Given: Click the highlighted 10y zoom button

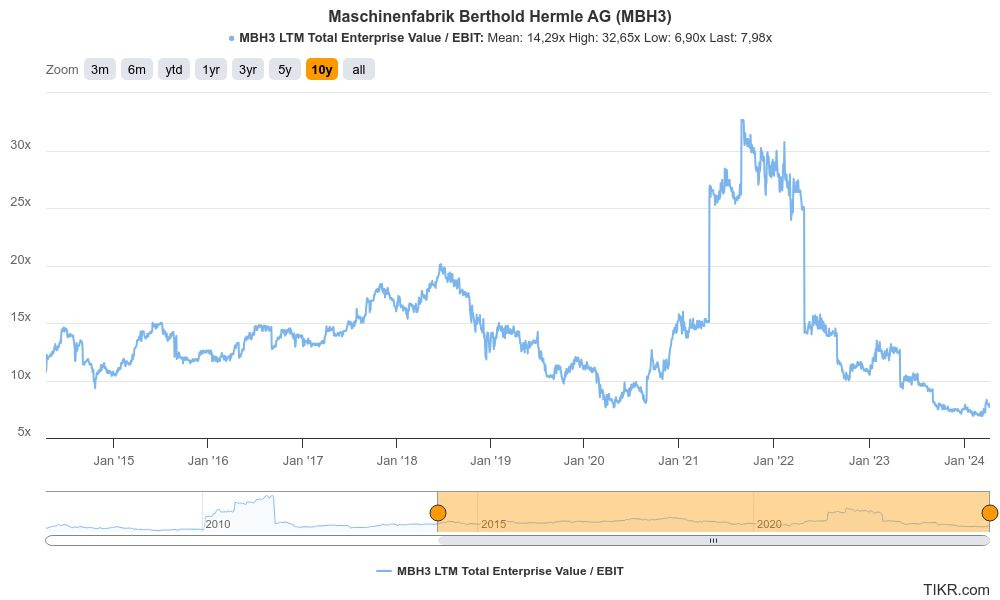Looking at the screenshot, I should [x=321, y=70].
